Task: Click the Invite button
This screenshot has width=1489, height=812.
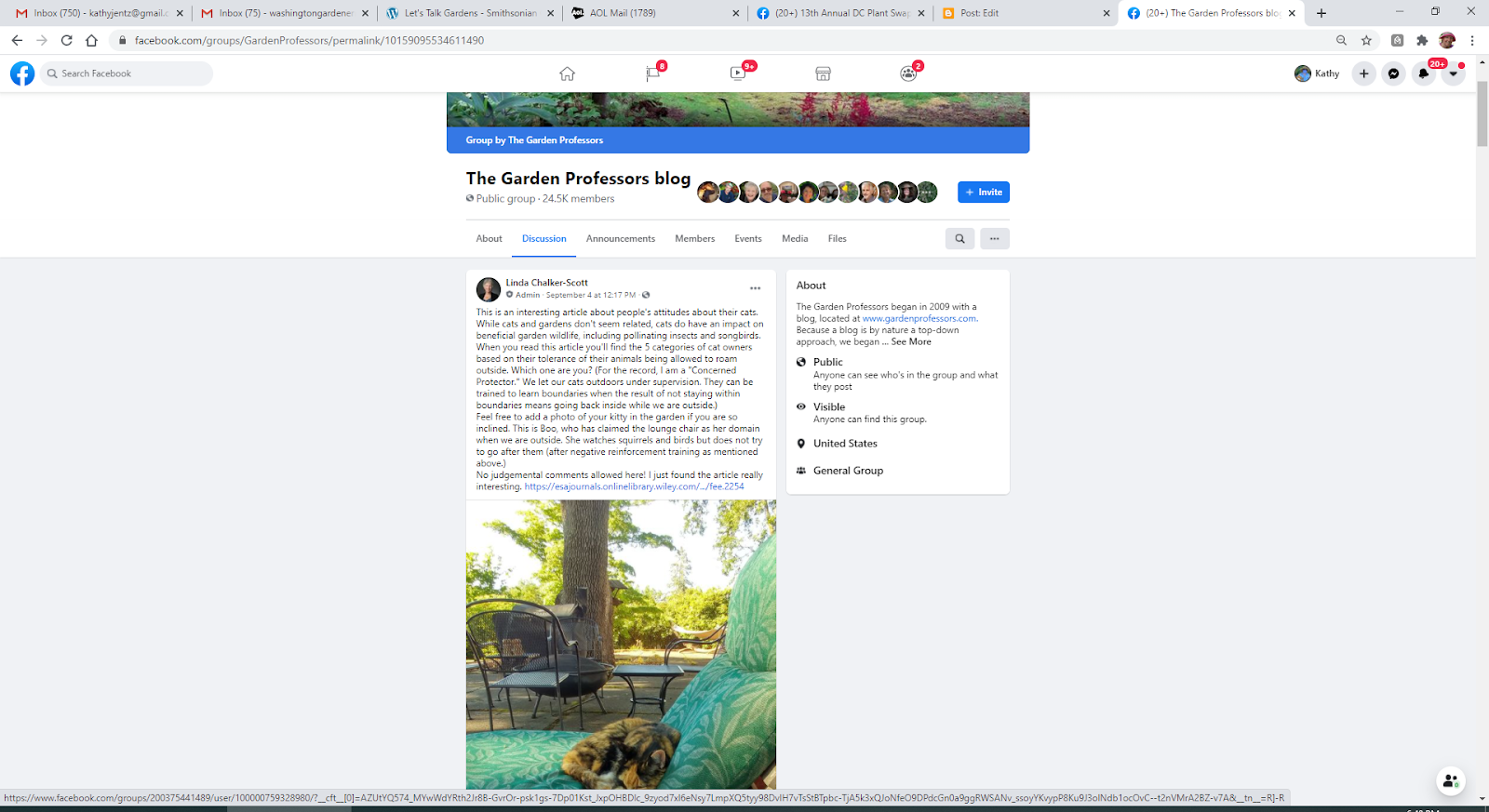Action: pos(984,193)
